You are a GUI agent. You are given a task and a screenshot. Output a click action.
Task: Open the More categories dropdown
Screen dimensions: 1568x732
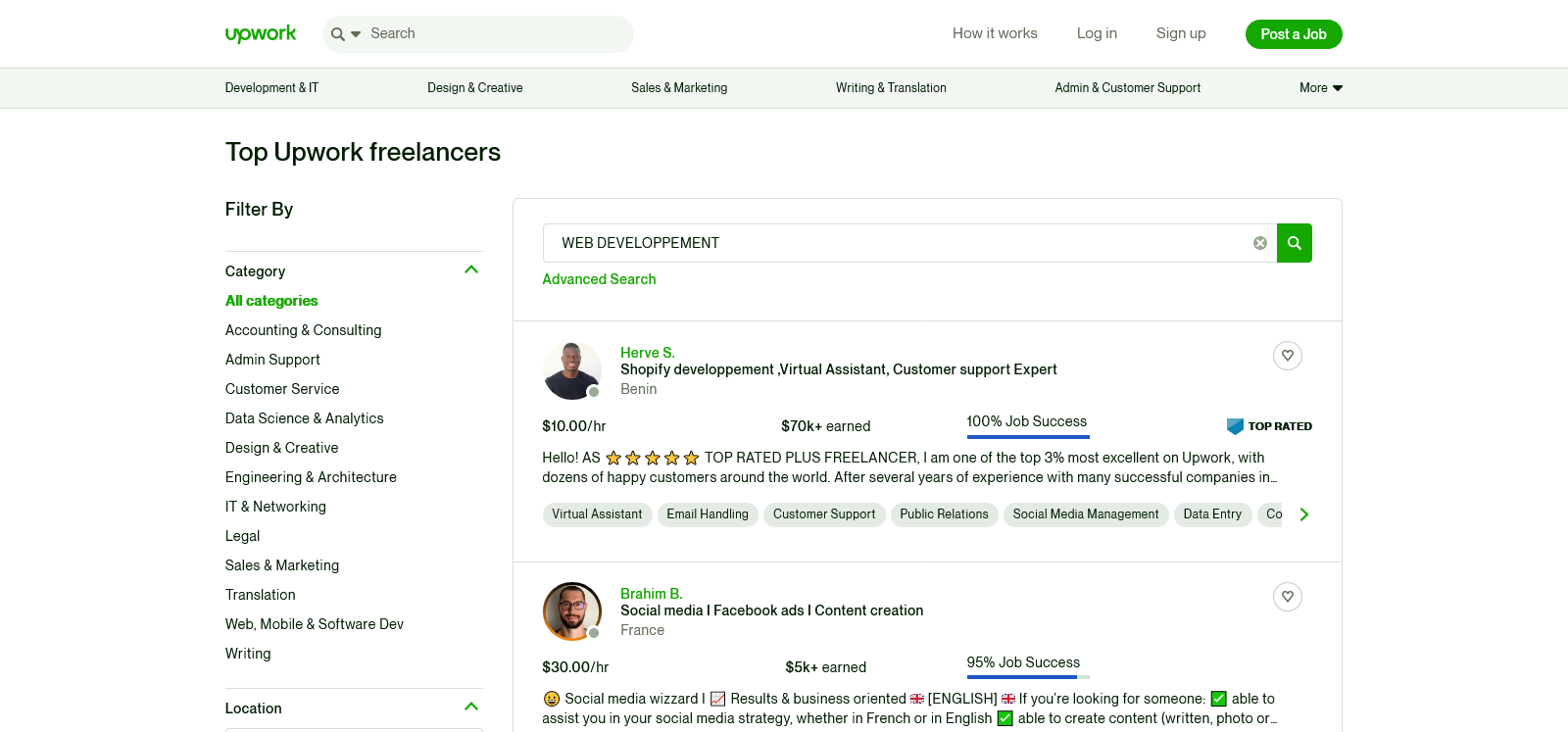pyautogui.click(x=1320, y=88)
